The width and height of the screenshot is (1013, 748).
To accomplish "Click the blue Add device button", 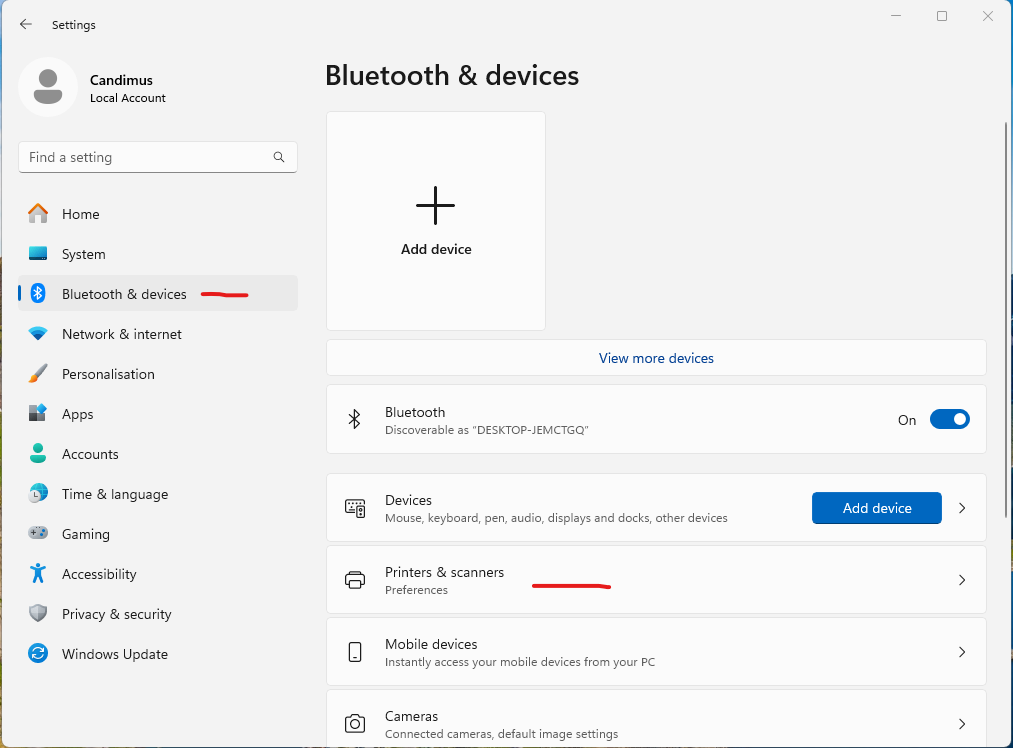I will 877,508.
